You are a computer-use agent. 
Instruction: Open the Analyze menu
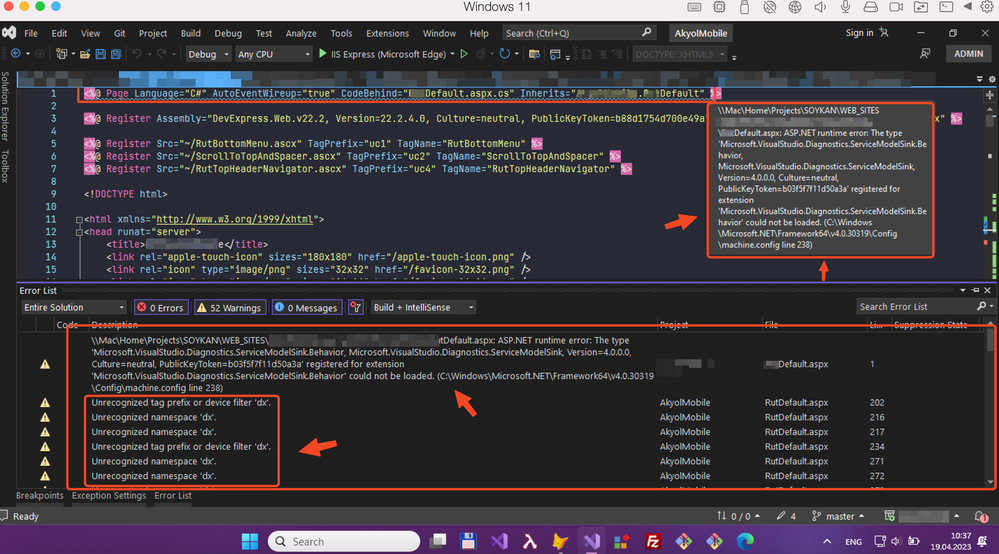tap(301, 33)
